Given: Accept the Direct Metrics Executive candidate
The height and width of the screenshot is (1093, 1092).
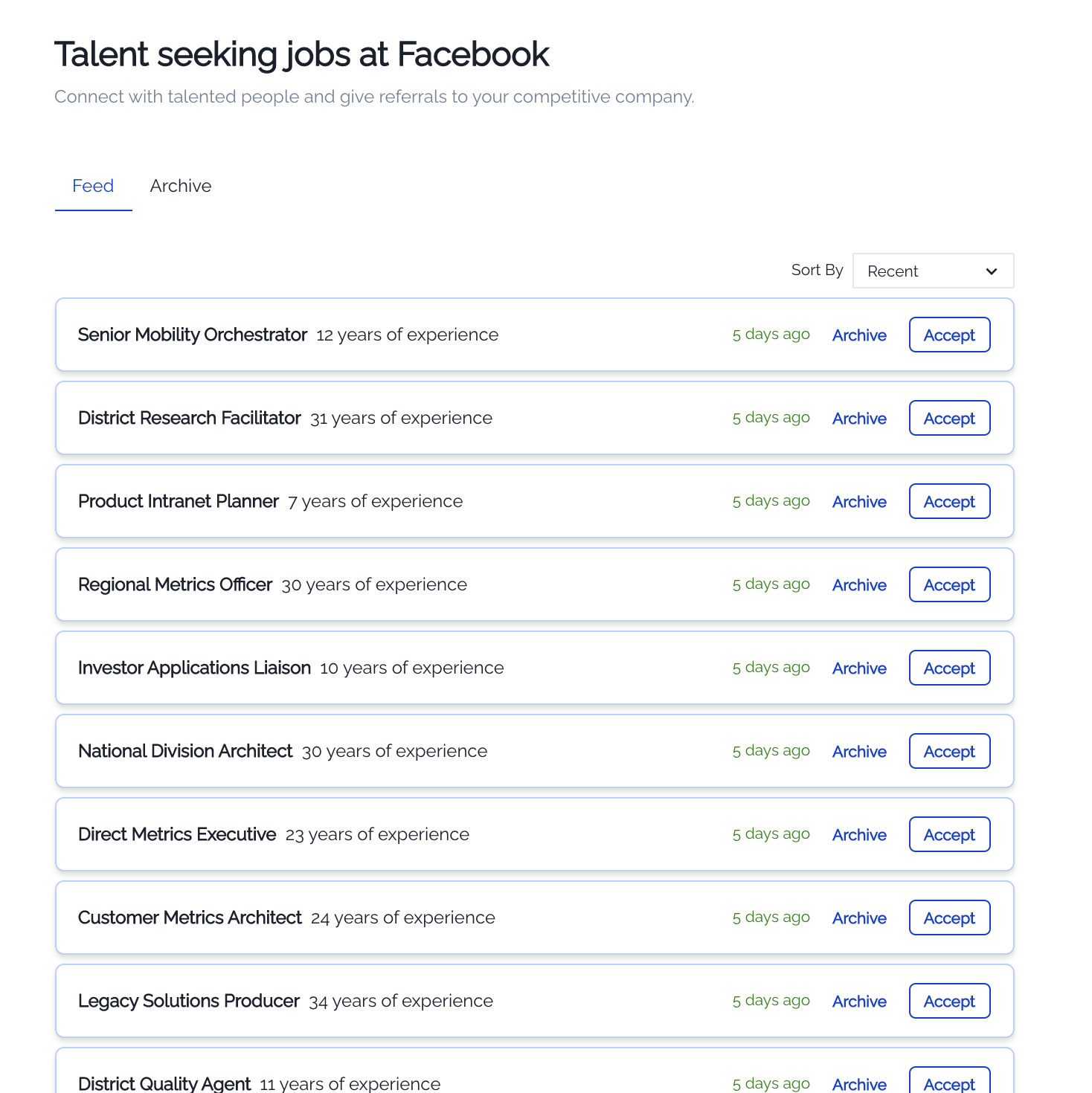Looking at the screenshot, I should point(949,834).
